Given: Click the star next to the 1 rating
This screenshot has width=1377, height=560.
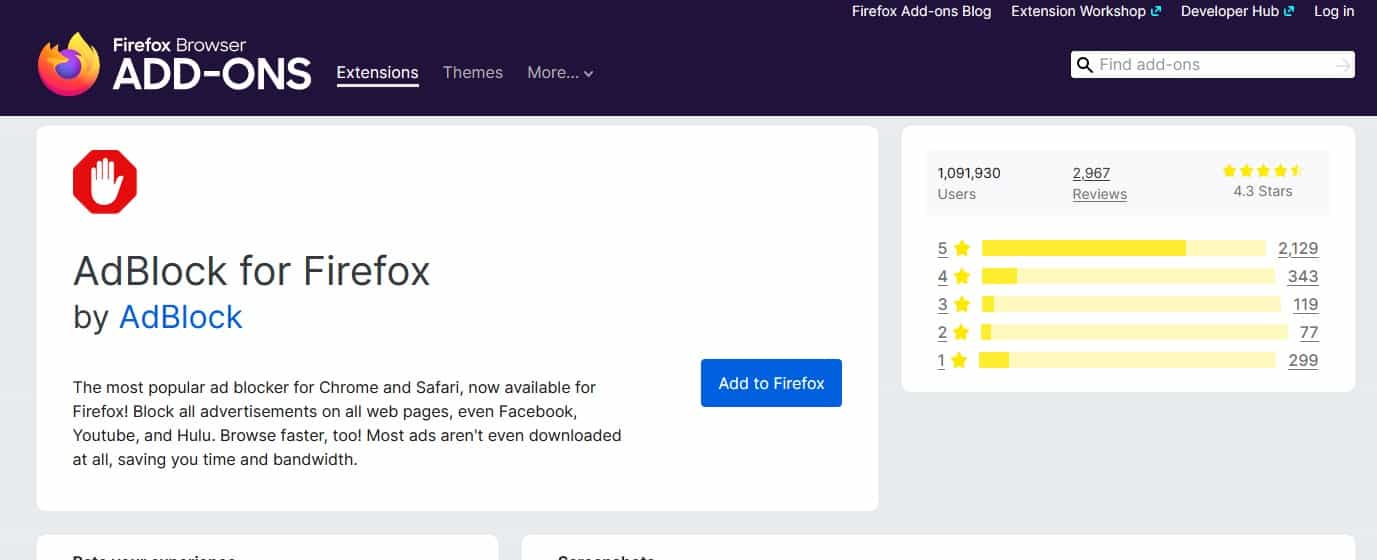Looking at the screenshot, I should coord(959,360).
